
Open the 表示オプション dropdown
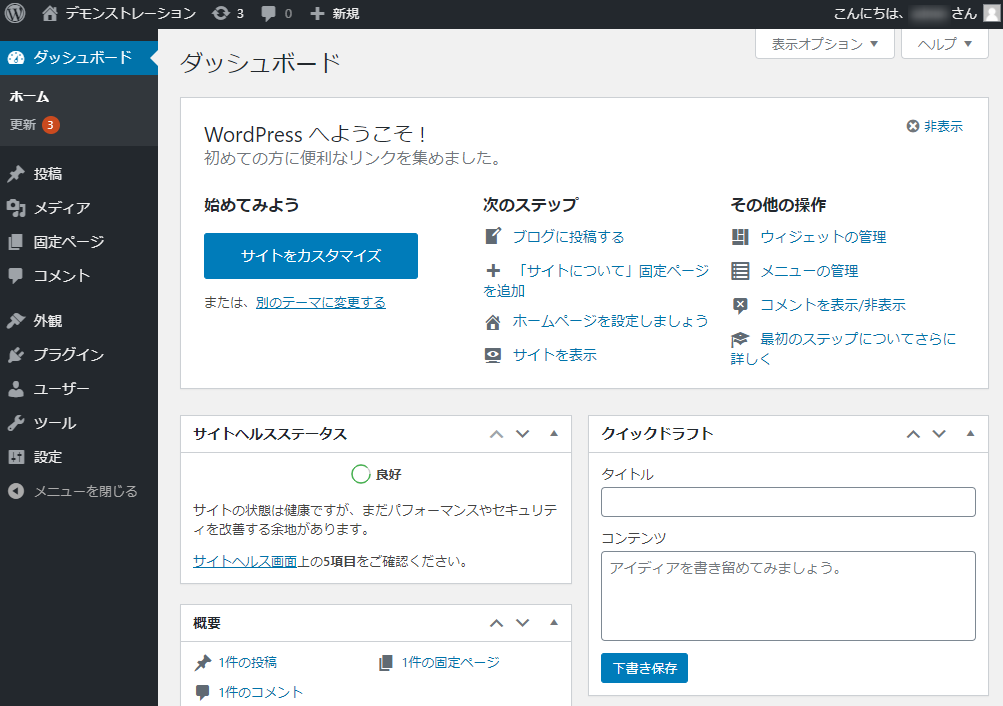[x=825, y=43]
